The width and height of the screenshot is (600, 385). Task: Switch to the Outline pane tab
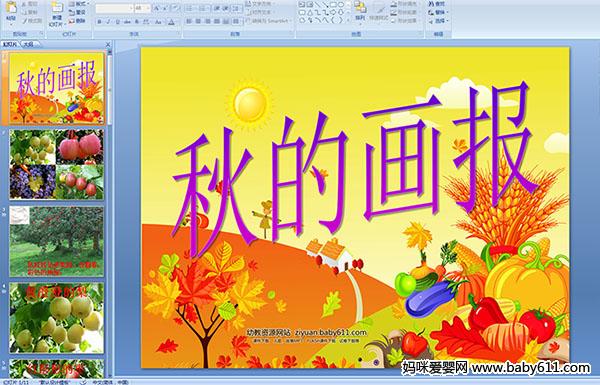point(28,44)
